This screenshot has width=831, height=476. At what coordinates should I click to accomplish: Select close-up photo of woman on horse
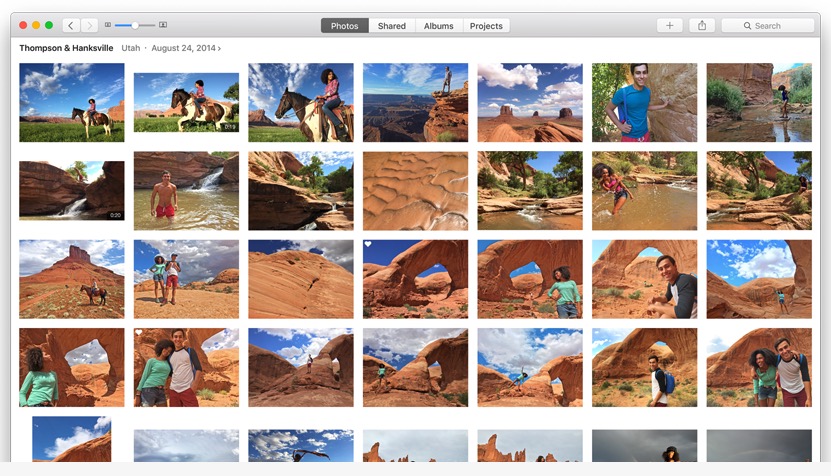point(300,102)
